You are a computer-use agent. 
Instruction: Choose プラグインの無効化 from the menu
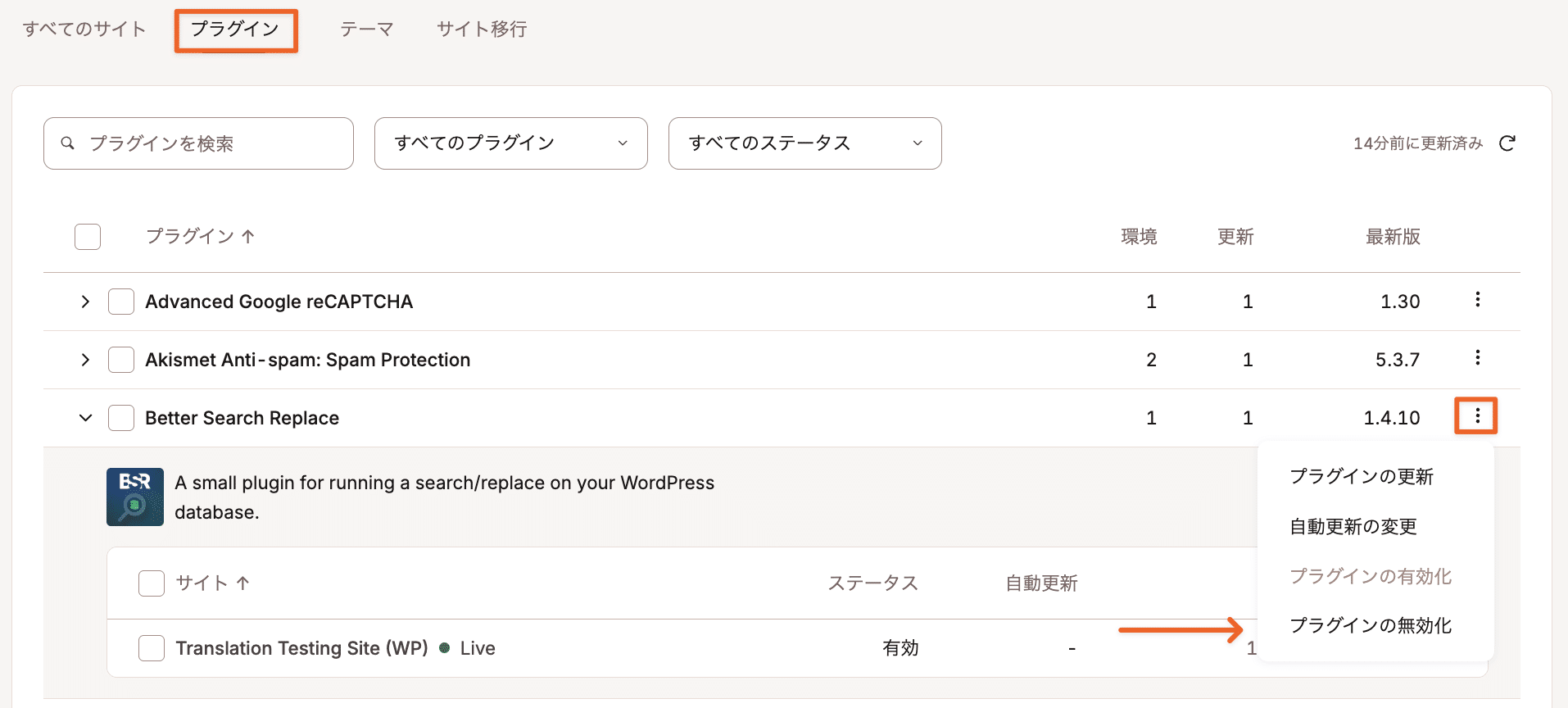(x=1371, y=626)
